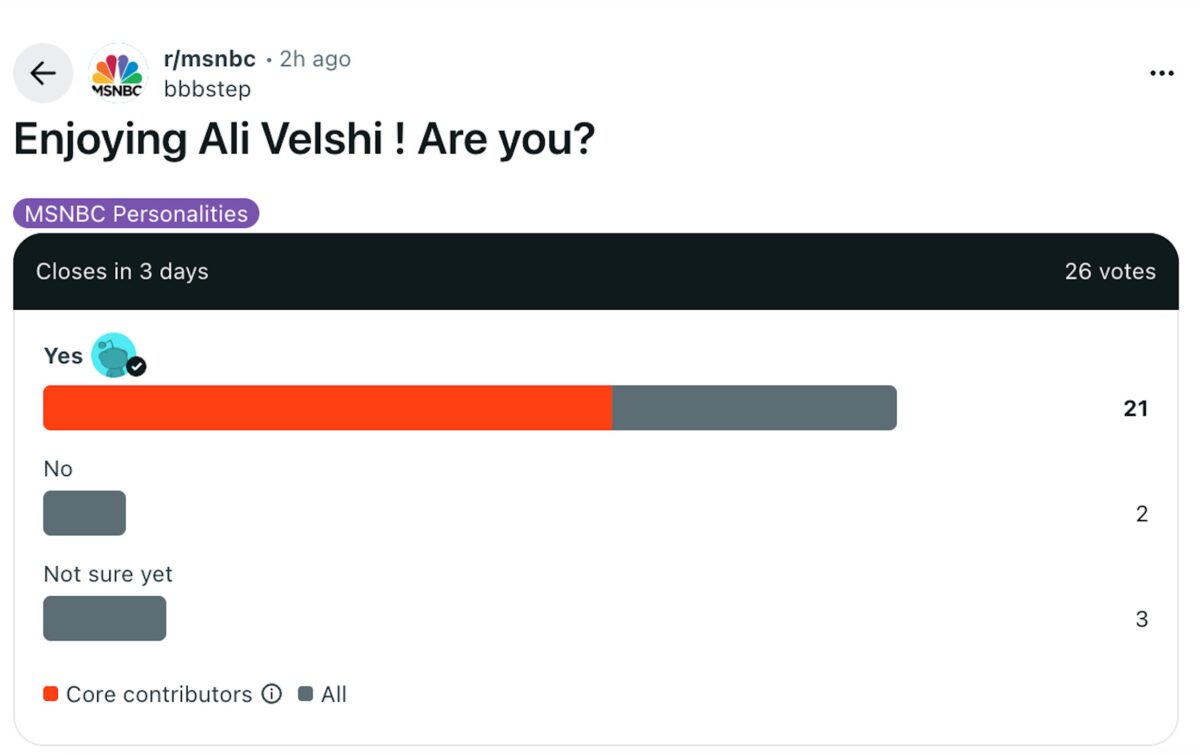Select the No poll option label

click(x=58, y=468)
